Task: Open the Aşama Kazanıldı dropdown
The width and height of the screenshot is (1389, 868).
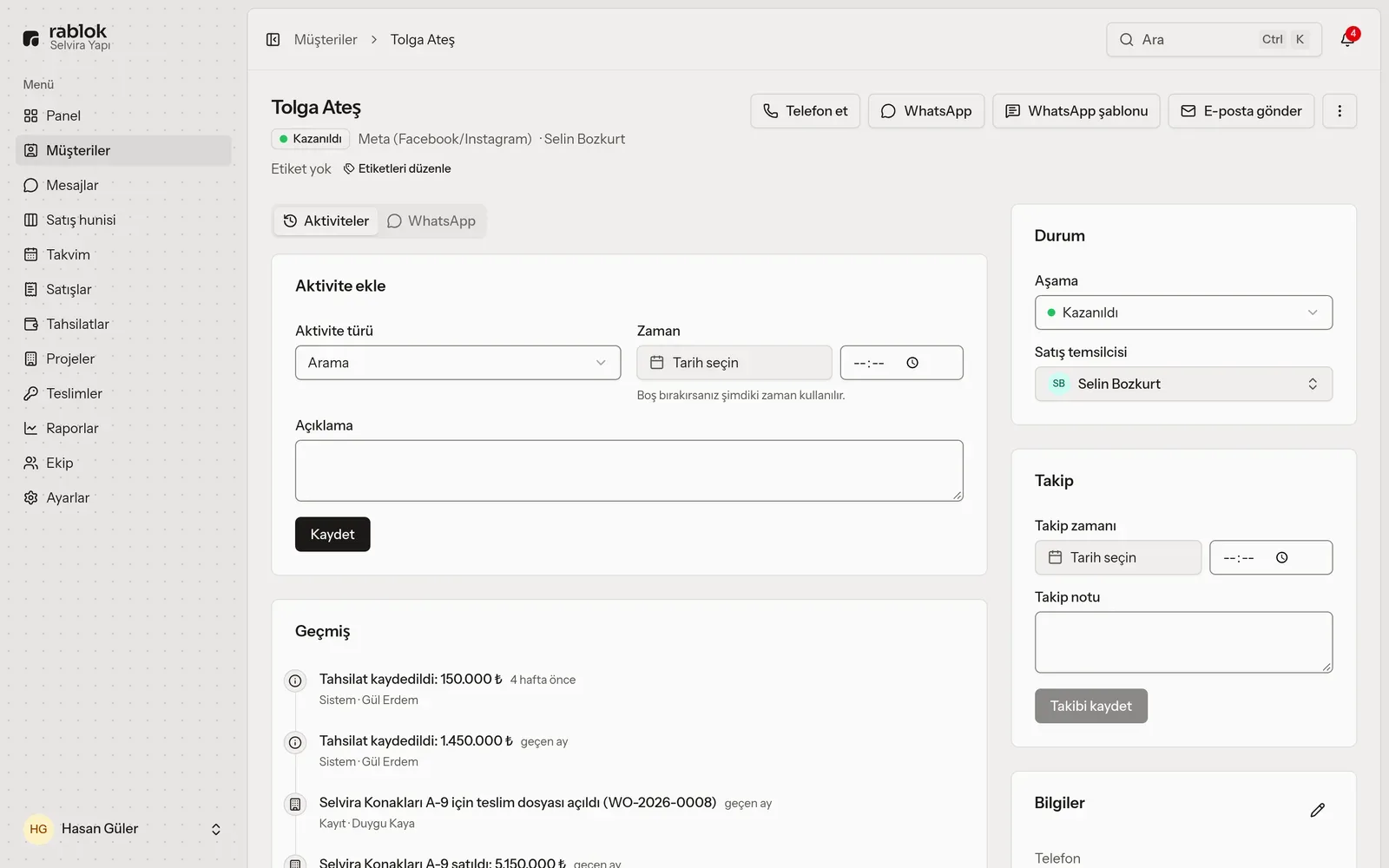Action: (x=1183, y=312)
